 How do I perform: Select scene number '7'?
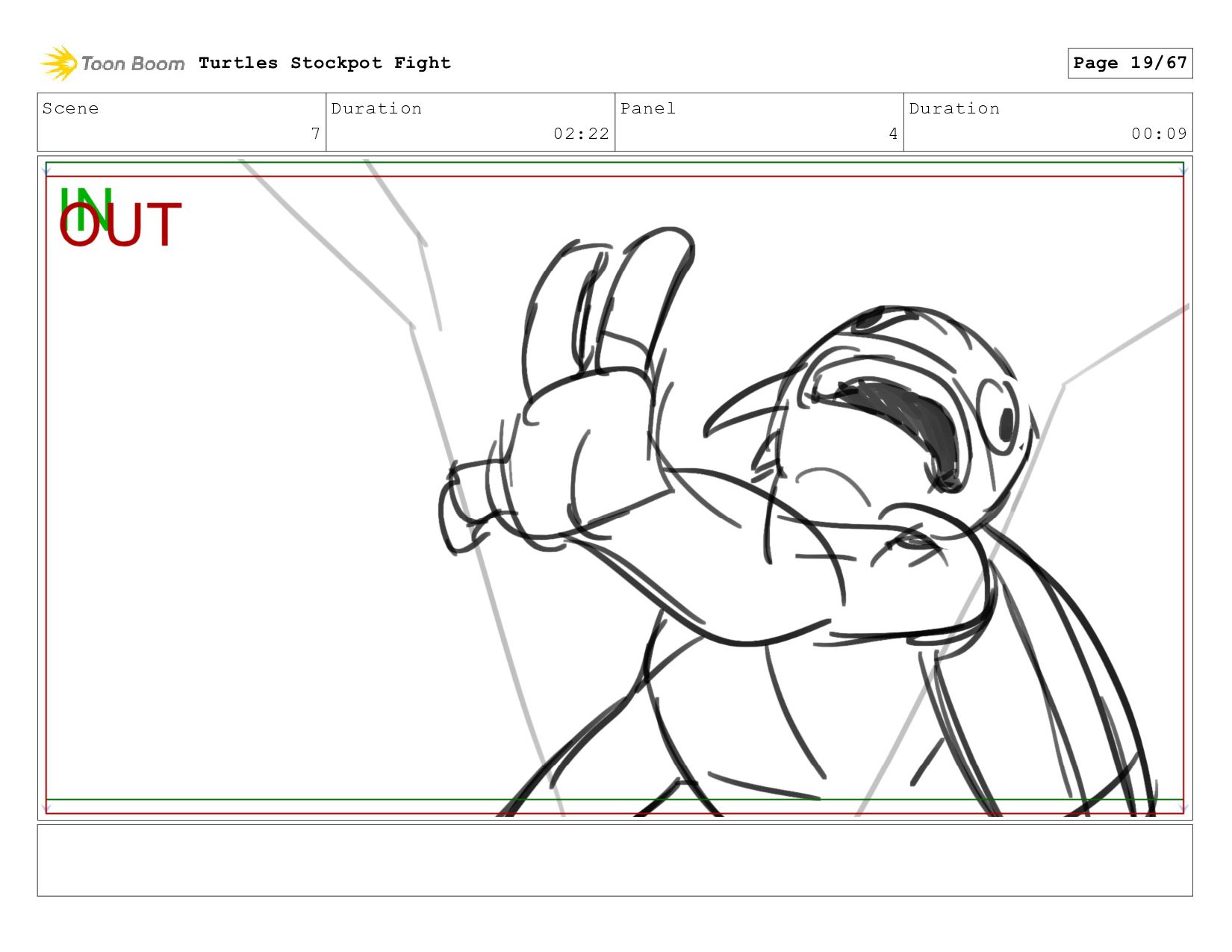pyautogui.click(x=315, y=134)
